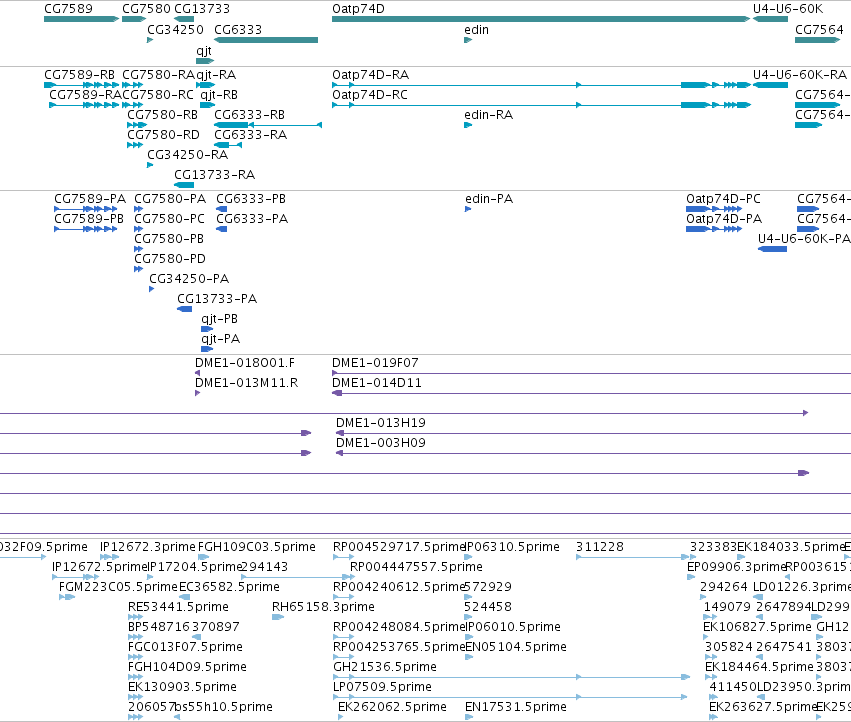Select EST label RH65158.3prime
This screenshot has height=722, width=851.
point(323,607)
